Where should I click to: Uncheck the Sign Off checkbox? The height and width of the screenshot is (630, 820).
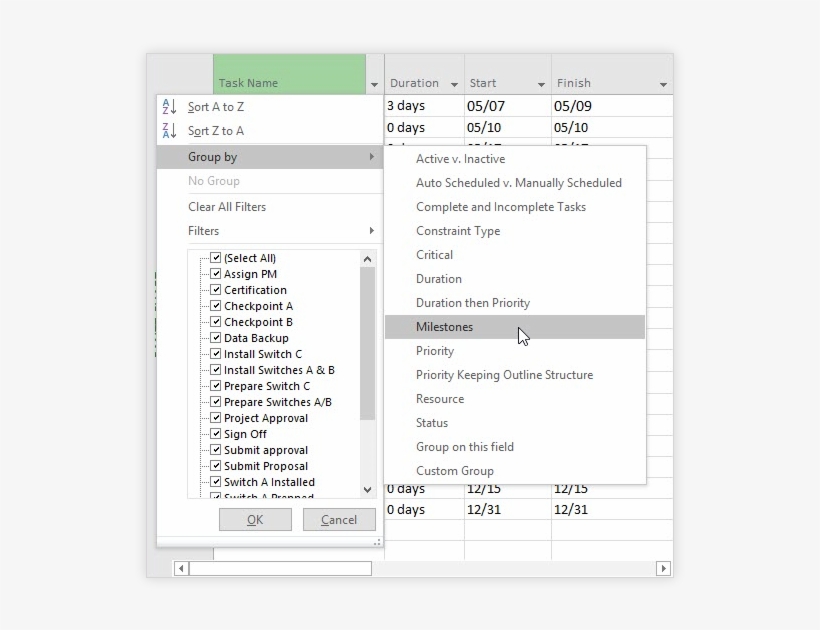pyautogui.click(x=215, y=433)
